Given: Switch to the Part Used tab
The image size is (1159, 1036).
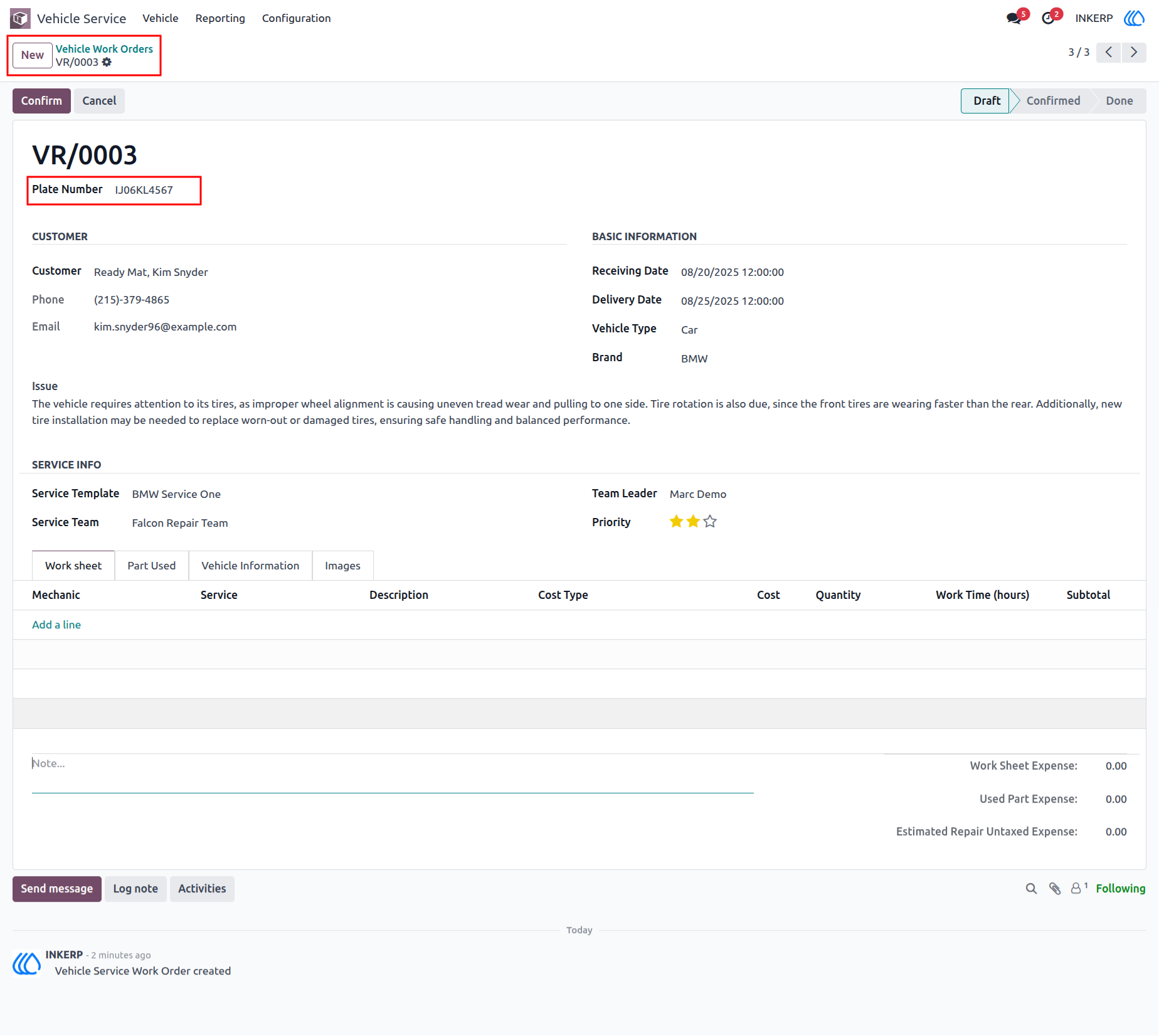Looking at the screenshot, I should click(152, 566).
